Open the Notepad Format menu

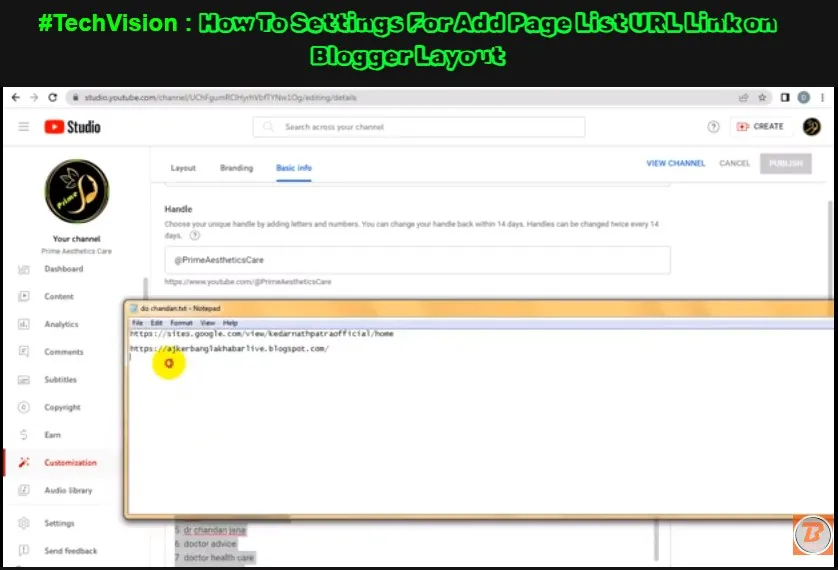[x=181, y=323]
